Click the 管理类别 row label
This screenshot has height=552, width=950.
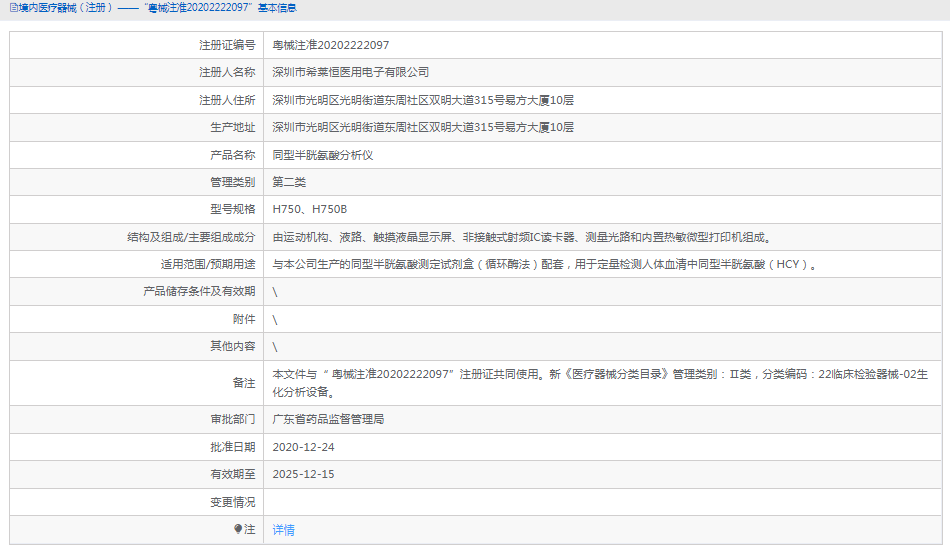click(233, 182)
